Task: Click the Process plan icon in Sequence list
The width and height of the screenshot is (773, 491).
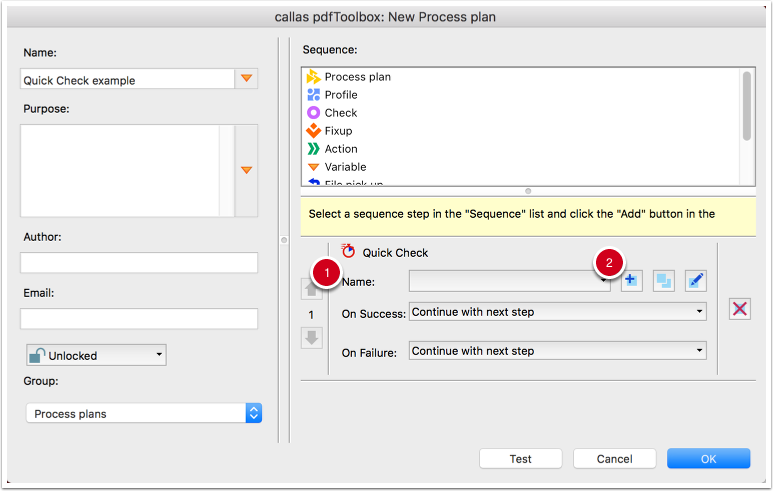Action: (x=313, y=77)
